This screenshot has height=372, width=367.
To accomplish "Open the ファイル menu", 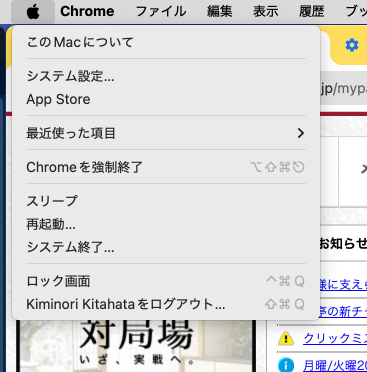I will (161, 12).
